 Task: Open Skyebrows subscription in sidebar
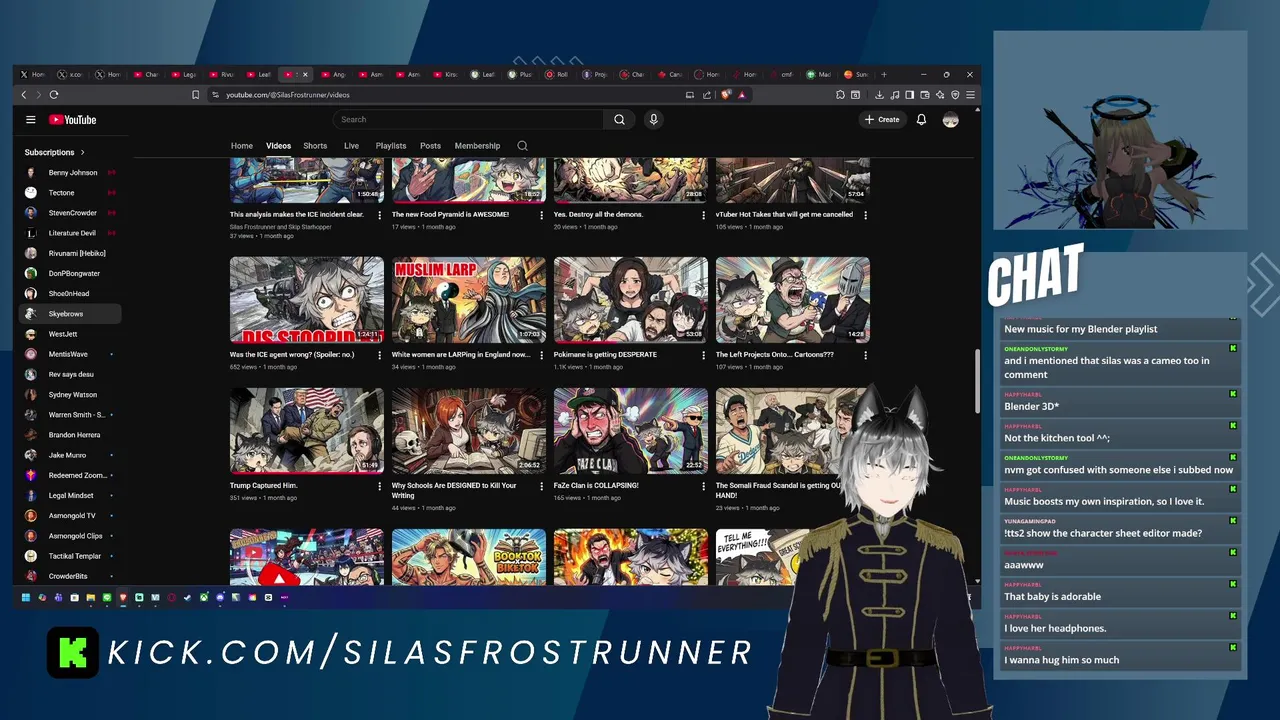70,314
